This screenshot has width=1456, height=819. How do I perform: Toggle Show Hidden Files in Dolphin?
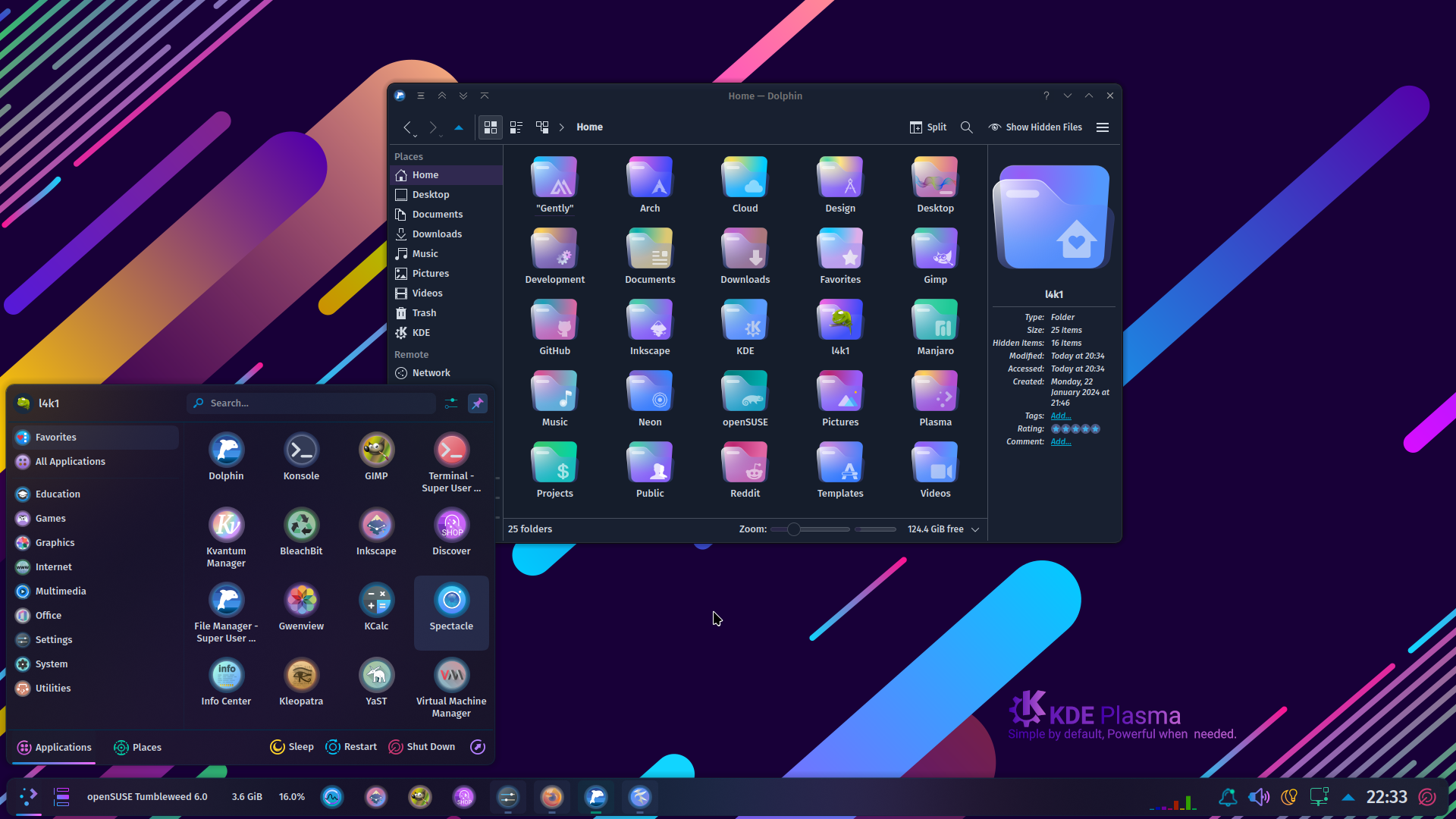(1035, 127)
